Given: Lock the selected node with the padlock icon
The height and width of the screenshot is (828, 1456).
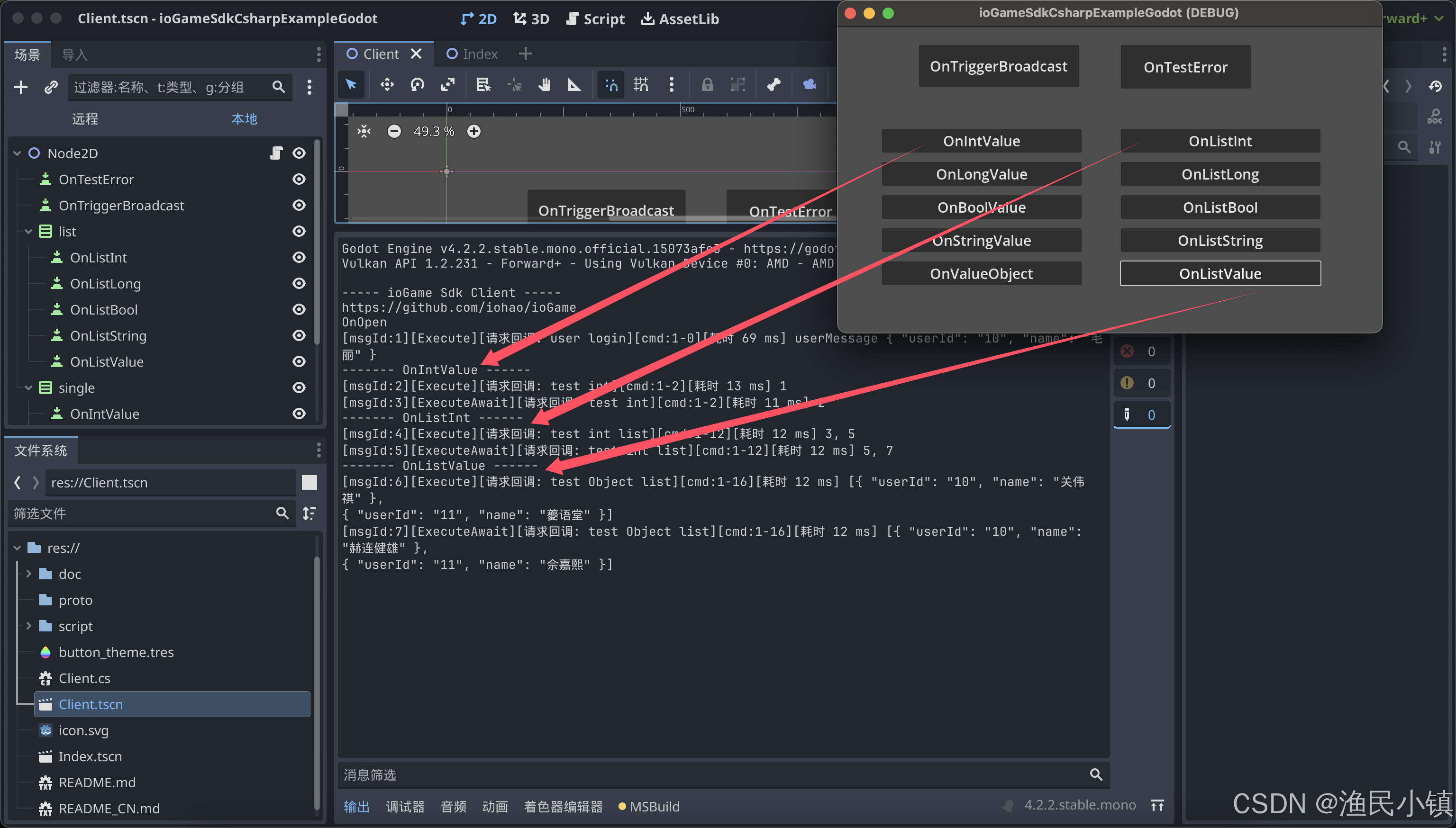Looking at the screenshot, I should 707,84.
